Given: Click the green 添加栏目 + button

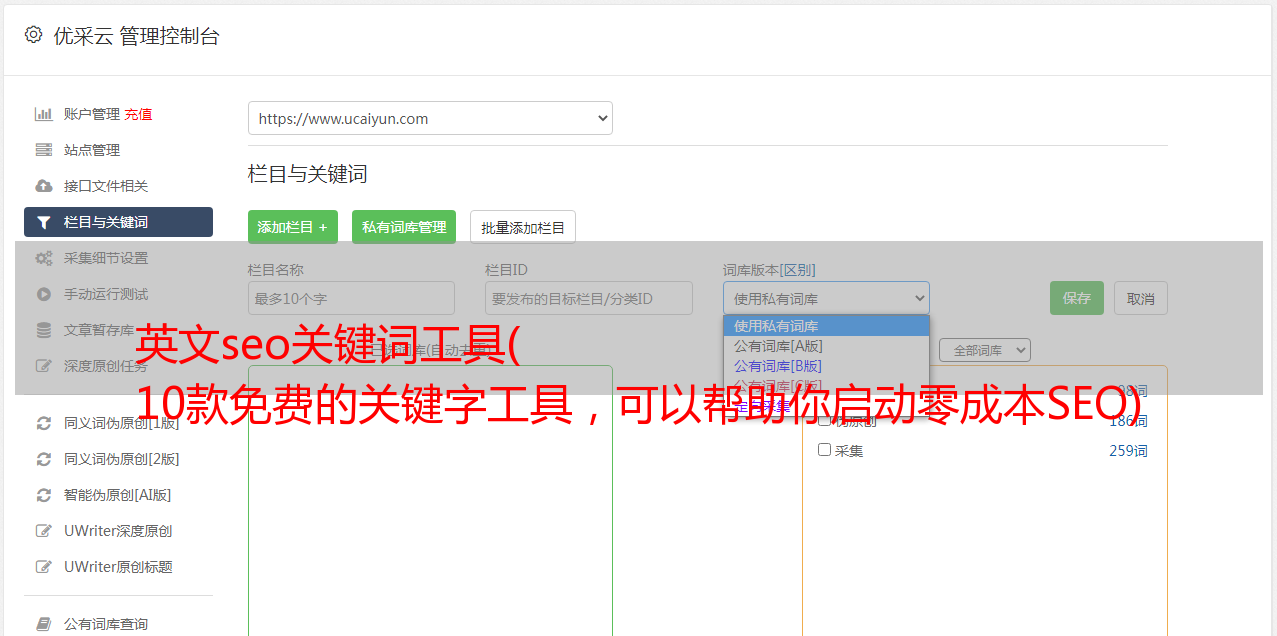Looking at the screenshot, I should (x=293, y=227).
